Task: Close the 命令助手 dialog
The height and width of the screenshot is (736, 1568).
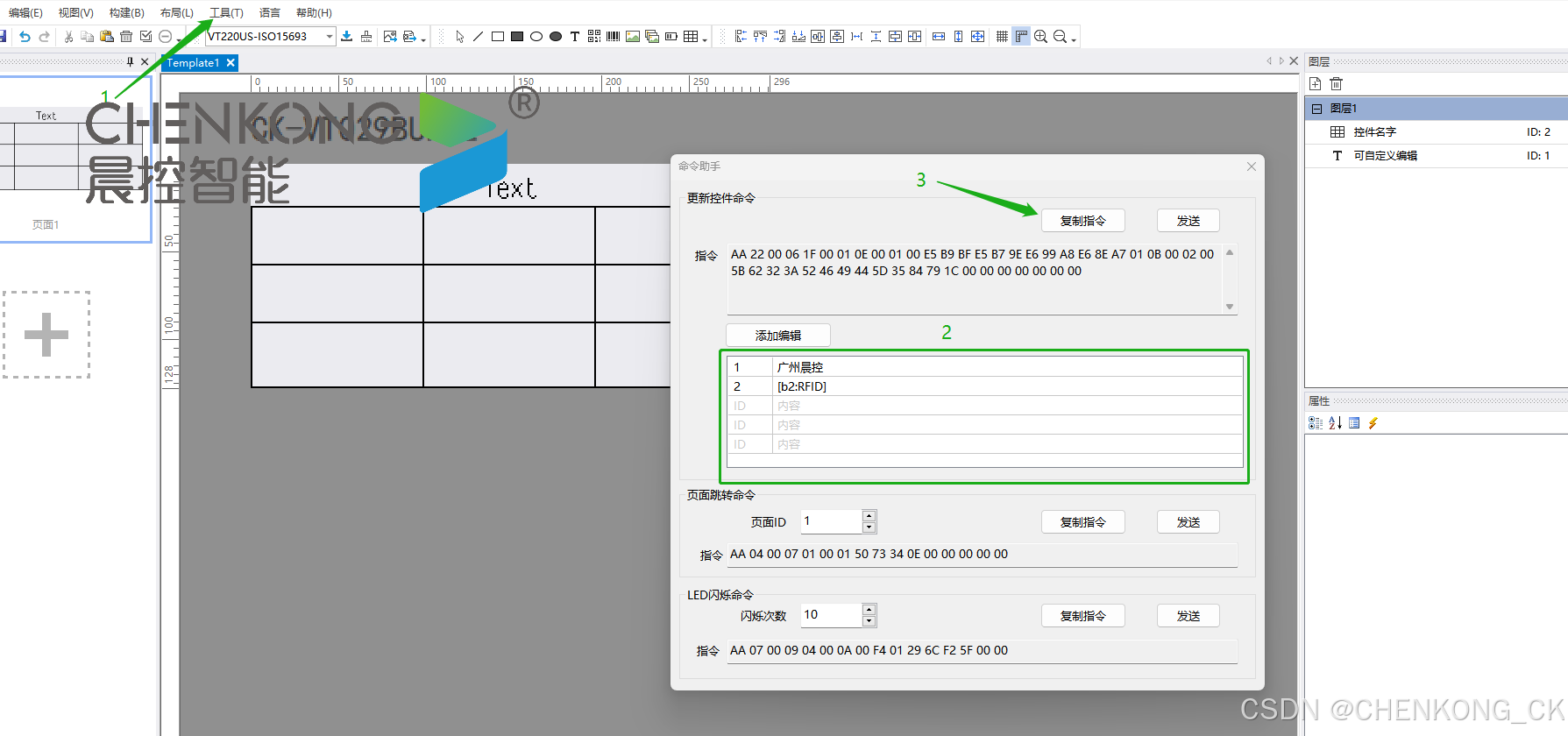Action: click(1252, 166)
